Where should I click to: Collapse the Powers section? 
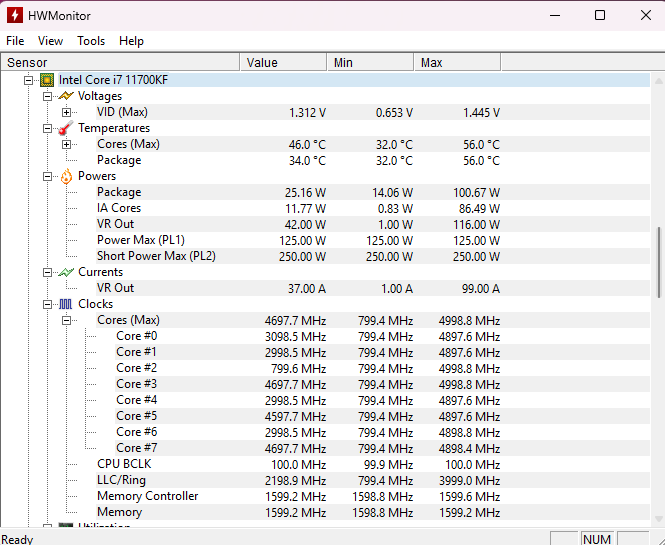48,176
